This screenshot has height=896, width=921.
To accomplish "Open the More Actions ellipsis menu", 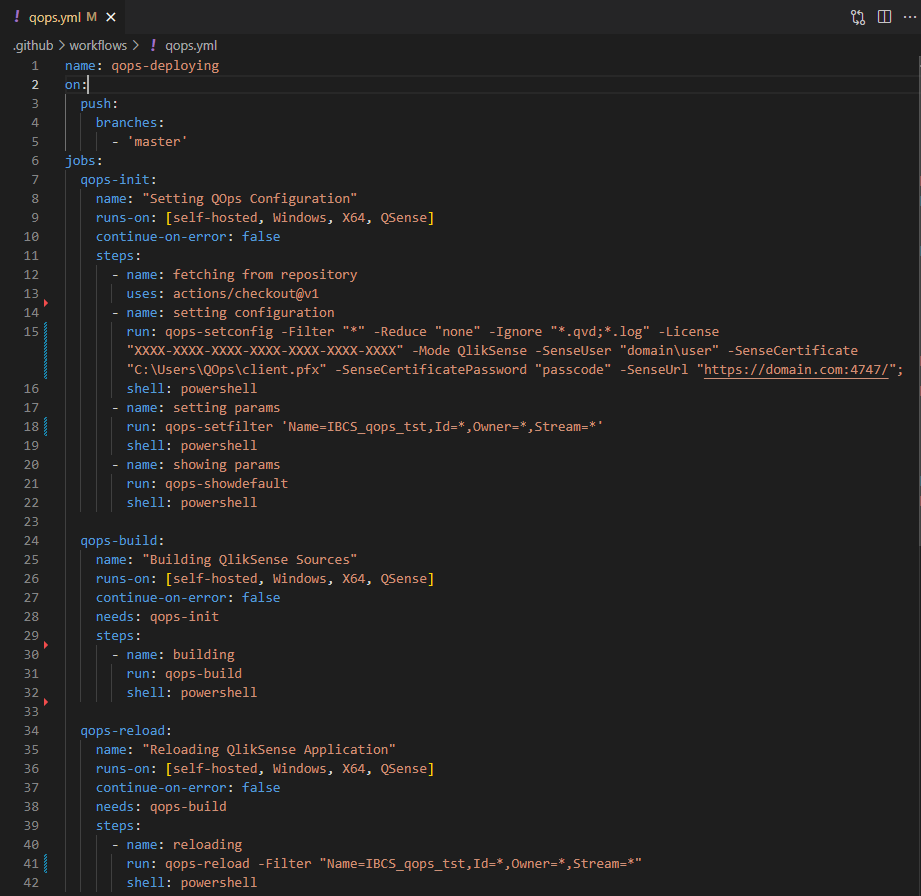I will point(908,17).
